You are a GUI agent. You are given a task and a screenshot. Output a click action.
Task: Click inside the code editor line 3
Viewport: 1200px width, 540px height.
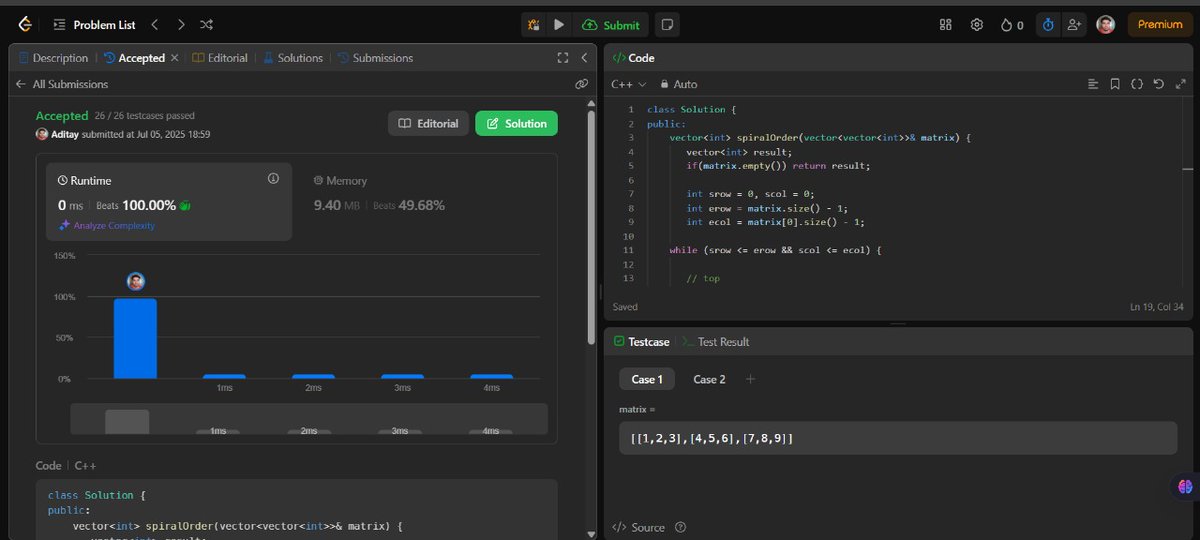tap(820, 137)
